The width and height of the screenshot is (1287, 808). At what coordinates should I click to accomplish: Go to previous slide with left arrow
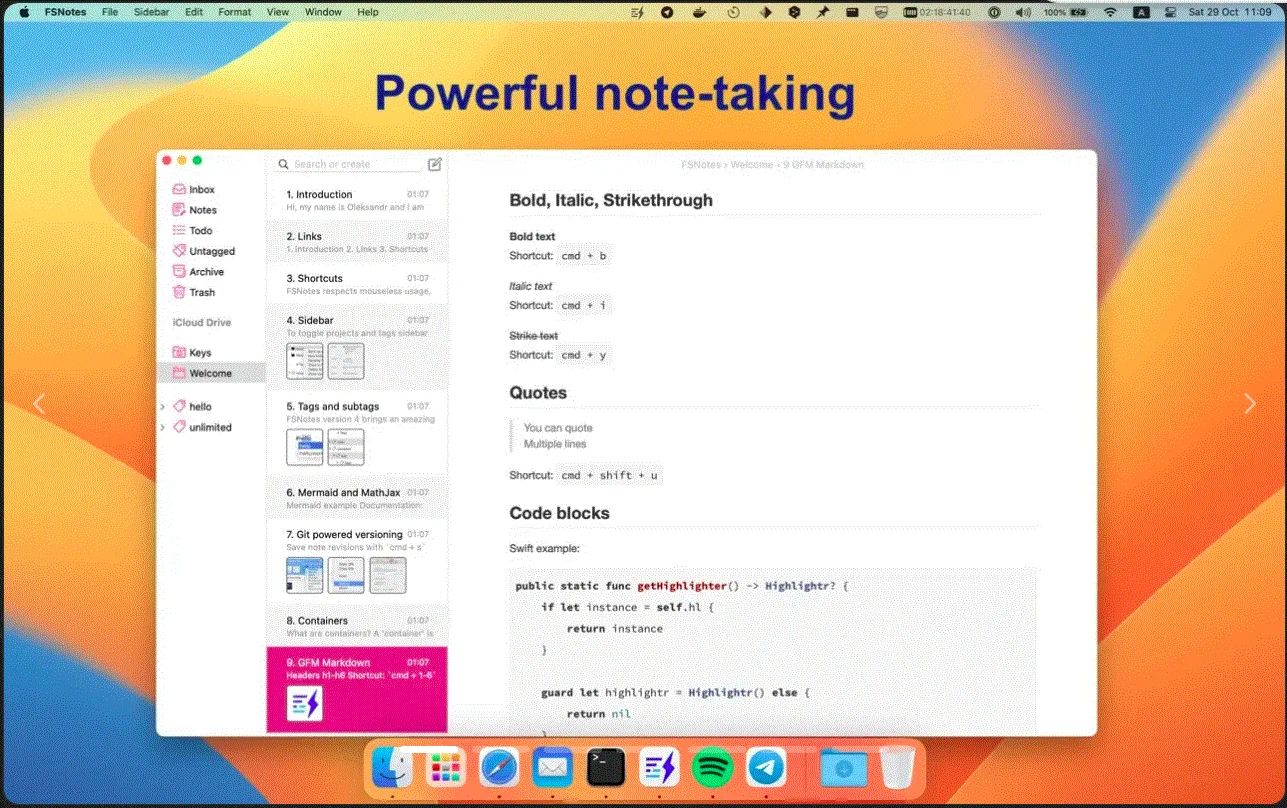(39, 404)
